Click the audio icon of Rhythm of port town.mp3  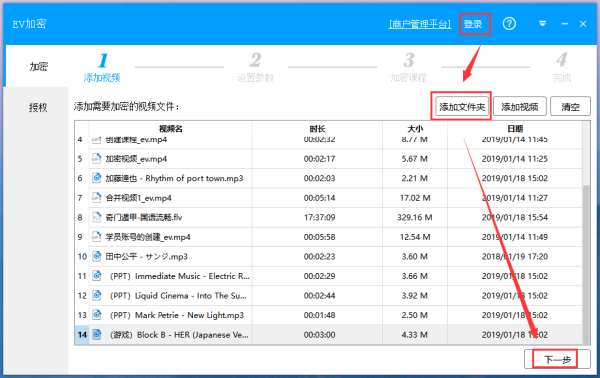[97, 178]
